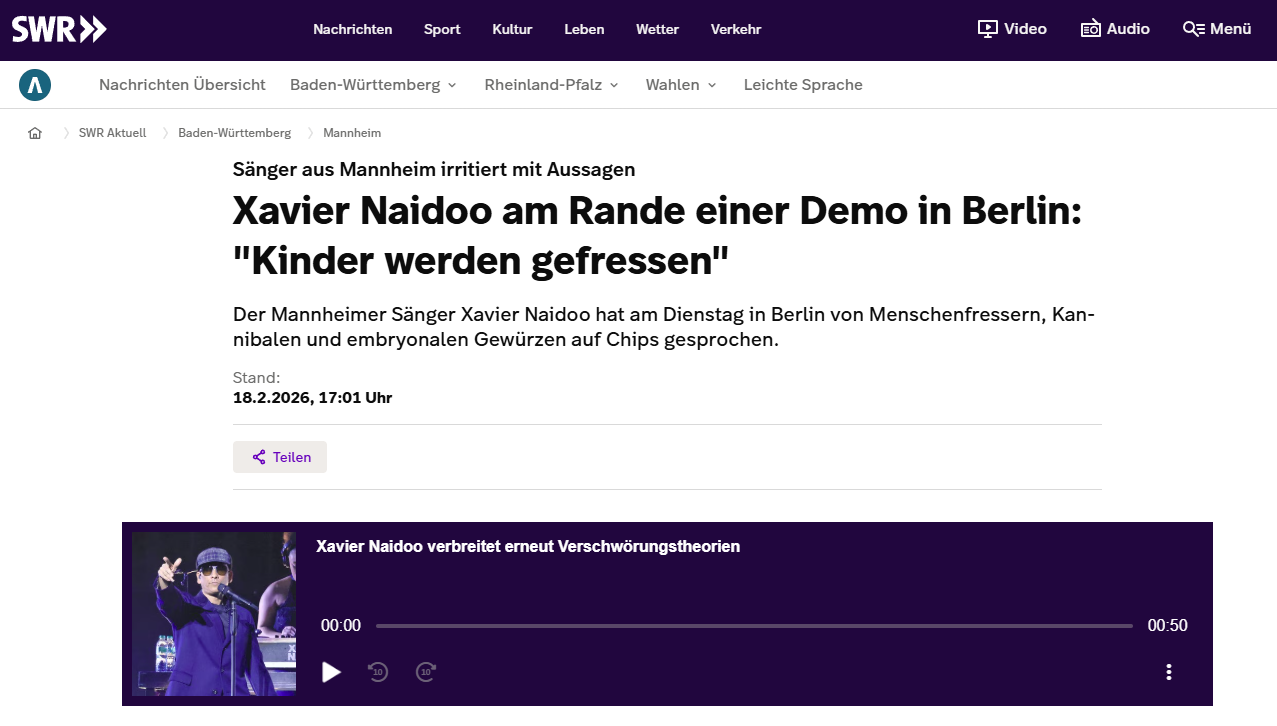
Task: Play the Xavier Naidoo audio clip
Action: (x=332, y=672)
